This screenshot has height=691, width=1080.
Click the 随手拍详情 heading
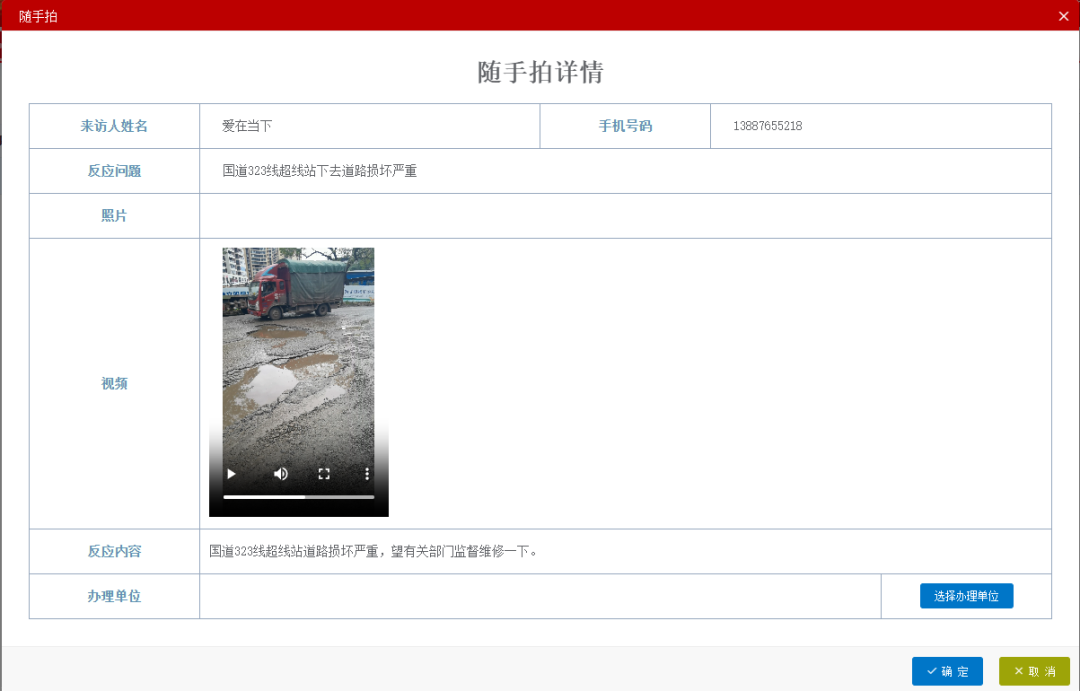(540, 72)
